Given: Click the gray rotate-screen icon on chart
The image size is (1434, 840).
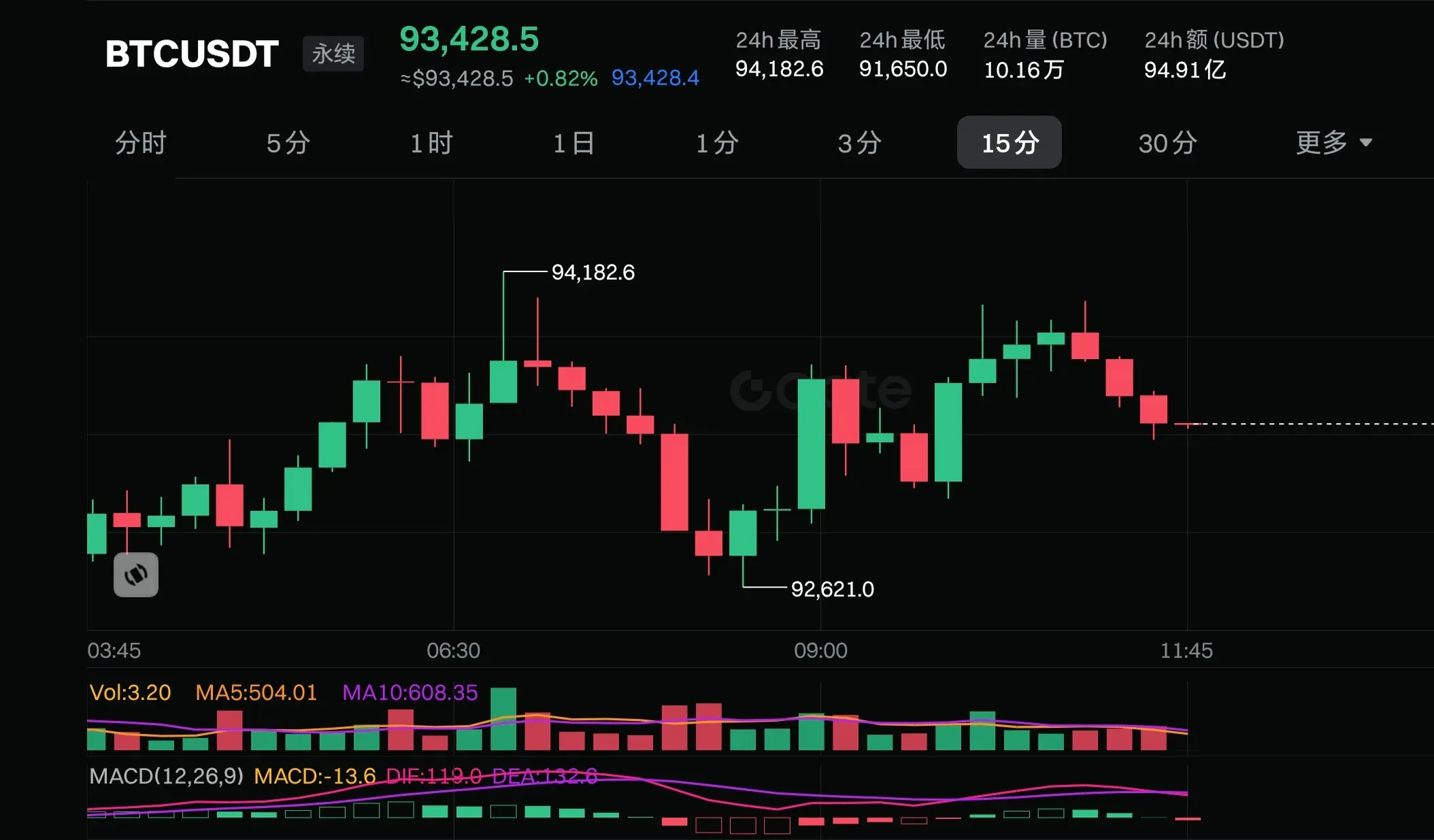Looking at the screenshot, I should tap(136, 575).
